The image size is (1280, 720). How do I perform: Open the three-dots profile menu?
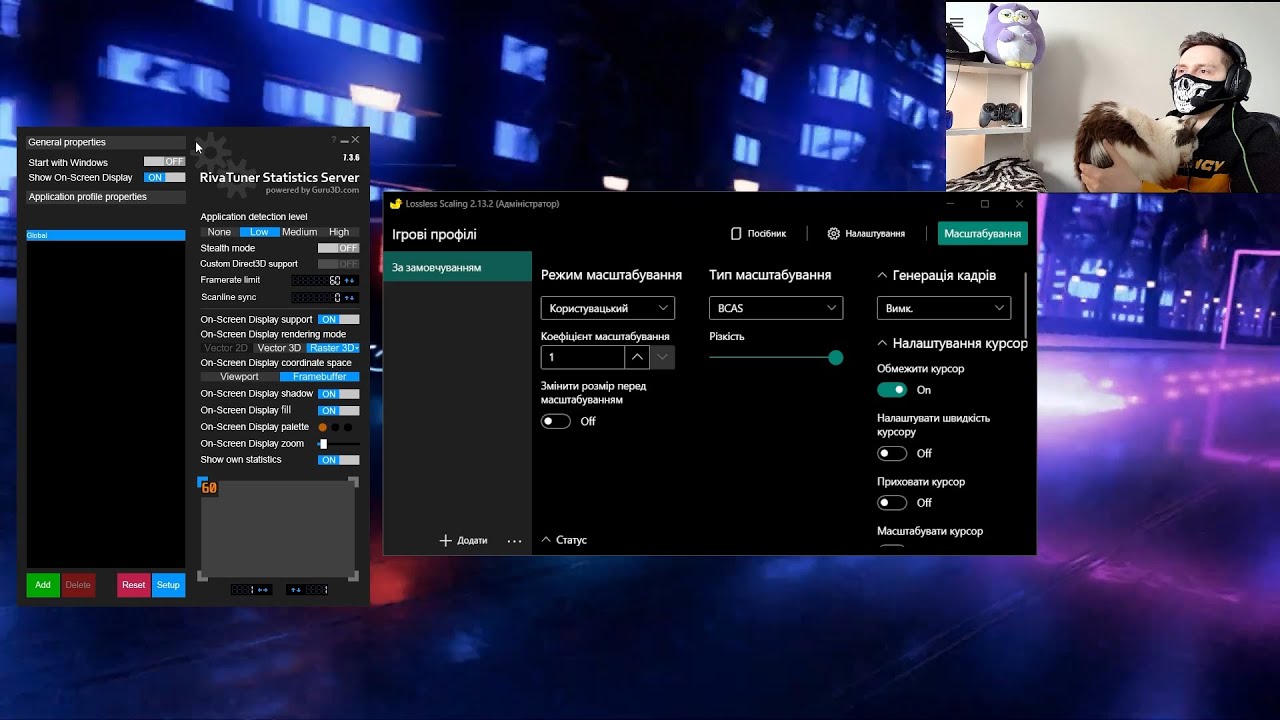[x=514, y=541]
